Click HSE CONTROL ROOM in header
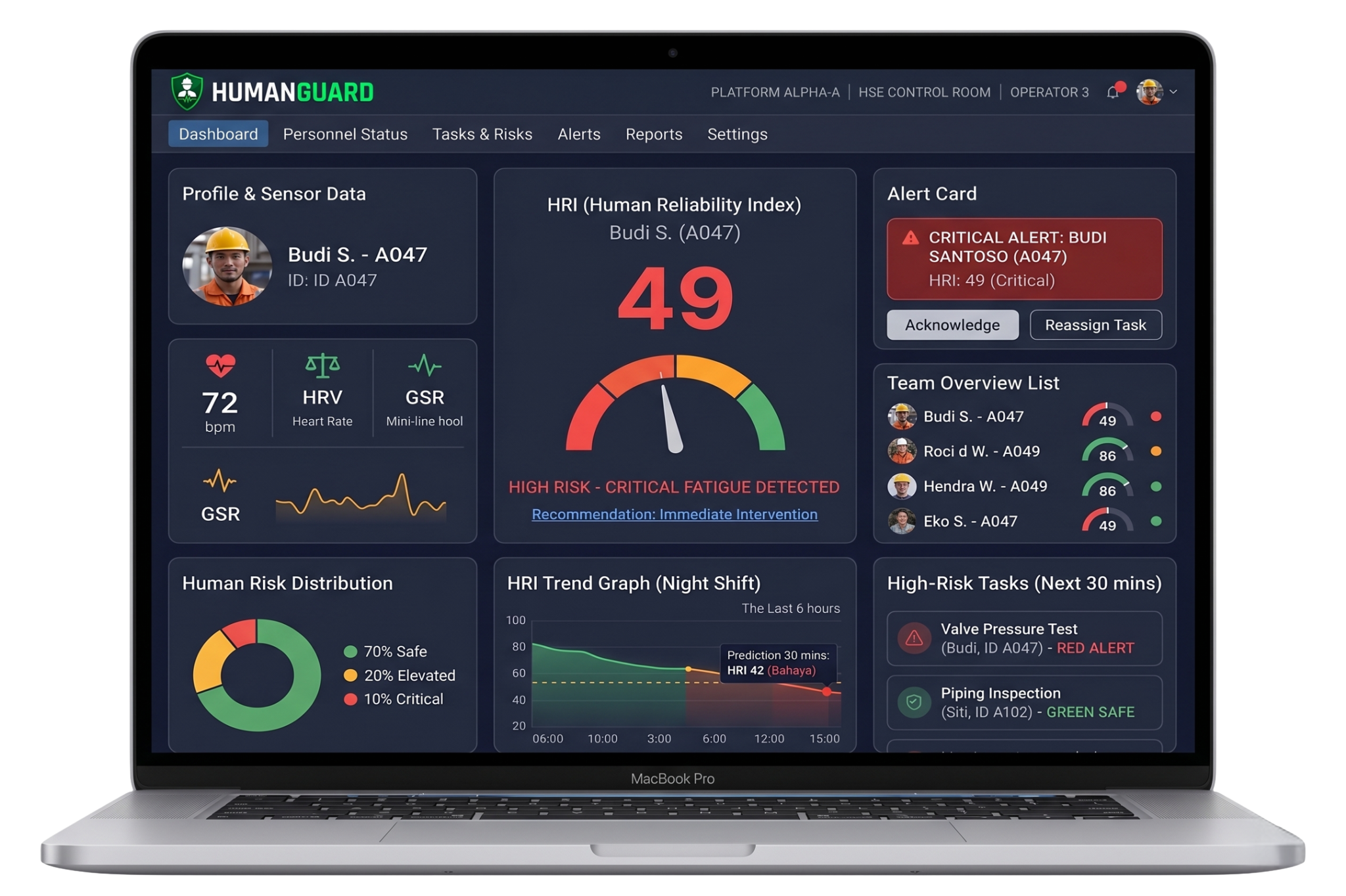1346x896 pixels. tap(924, 92)
